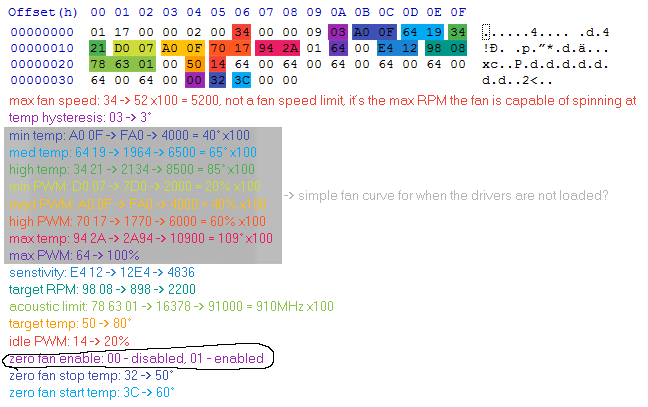
Task: Select the red-highlighted 14 byte
Action: point(218,64)
